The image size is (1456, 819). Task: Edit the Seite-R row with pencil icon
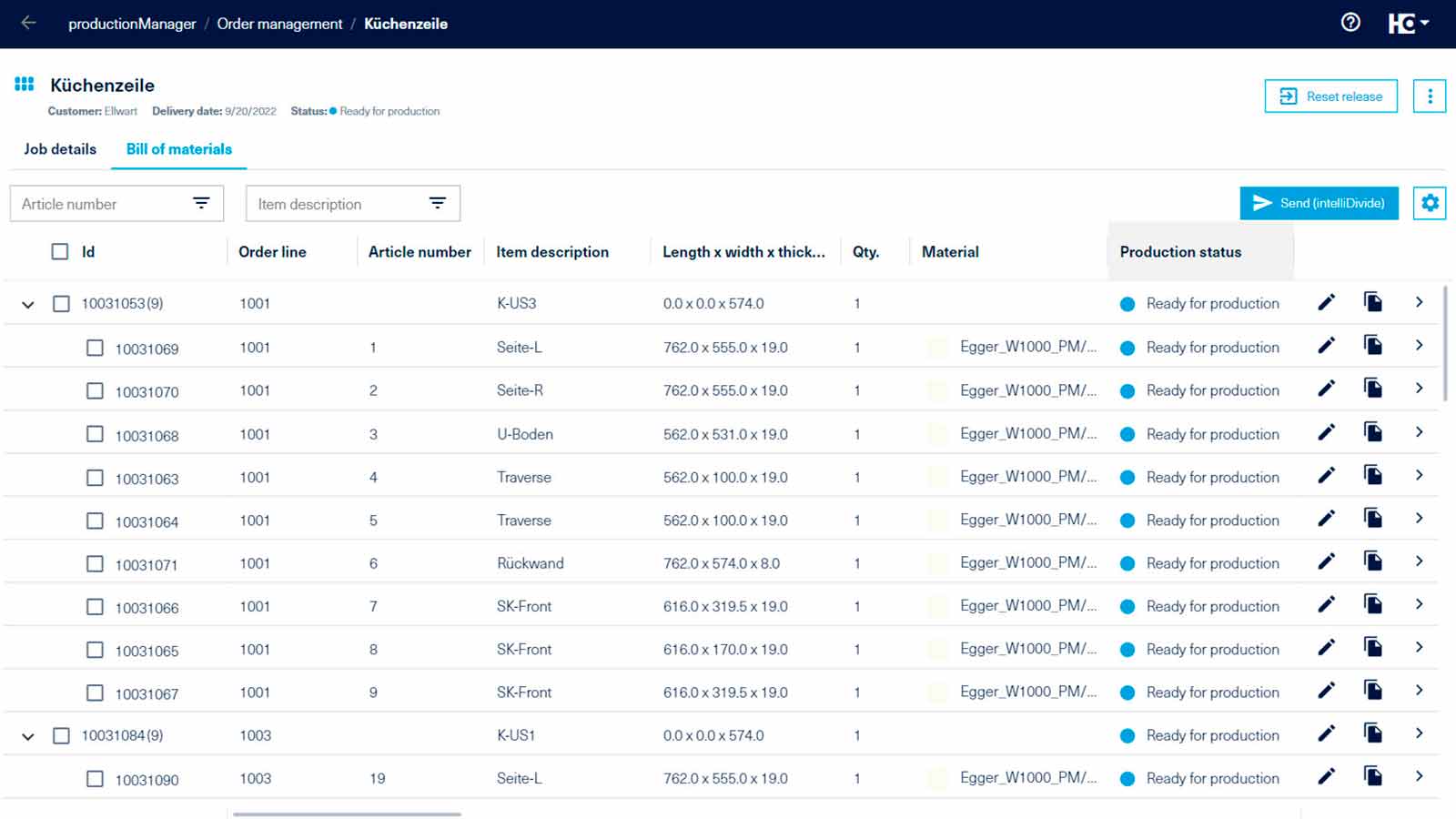(x=1327, y=389)
